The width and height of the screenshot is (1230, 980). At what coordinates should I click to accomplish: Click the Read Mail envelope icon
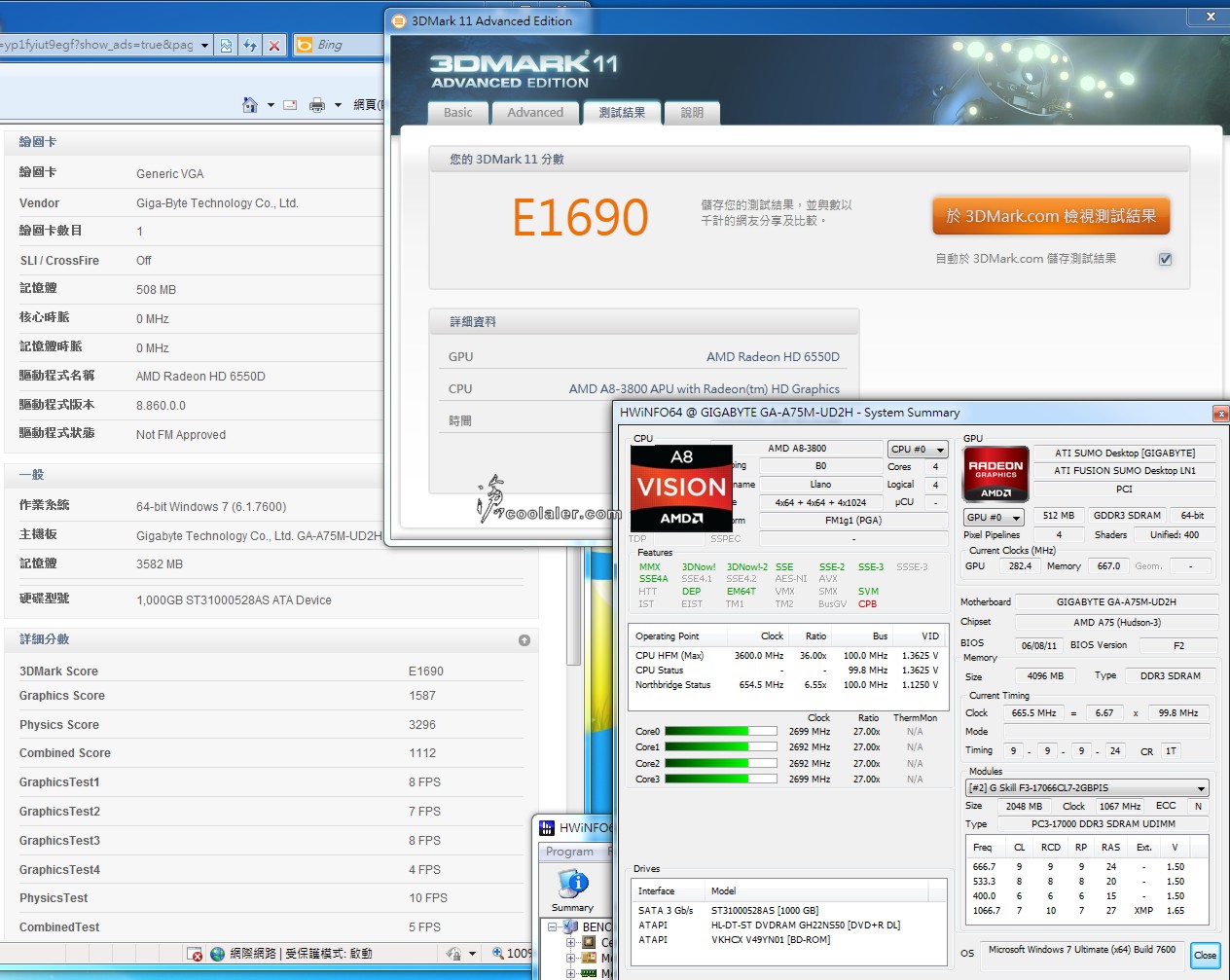(290, 105)
